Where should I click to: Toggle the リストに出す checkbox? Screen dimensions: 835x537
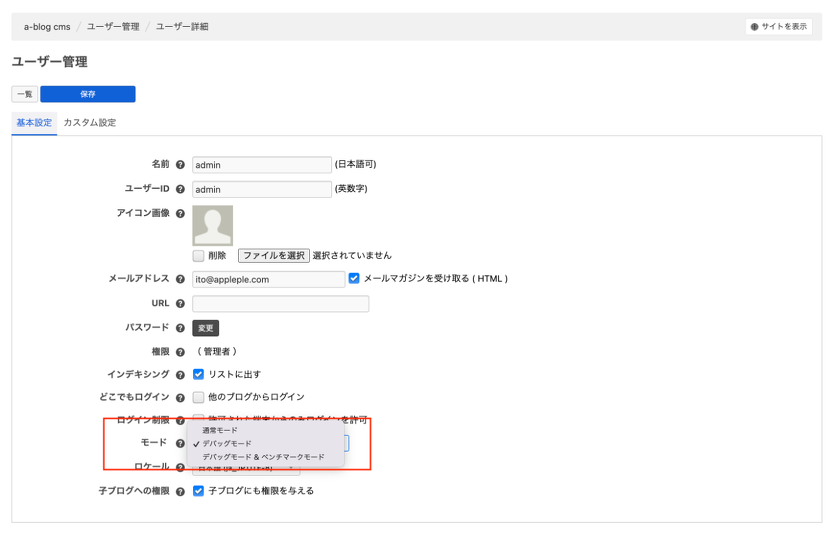[198, 374]
